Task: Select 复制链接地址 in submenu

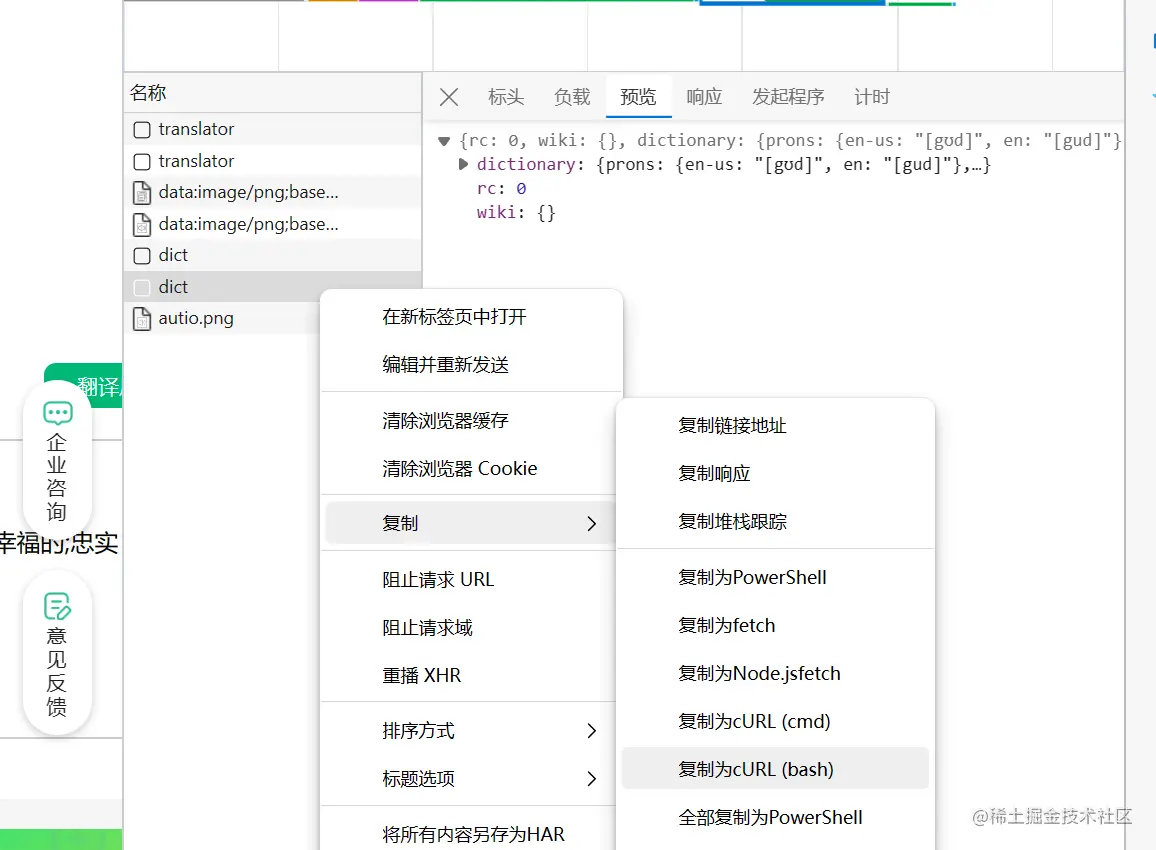Action: pyautogui.click(x=775, y=425)
